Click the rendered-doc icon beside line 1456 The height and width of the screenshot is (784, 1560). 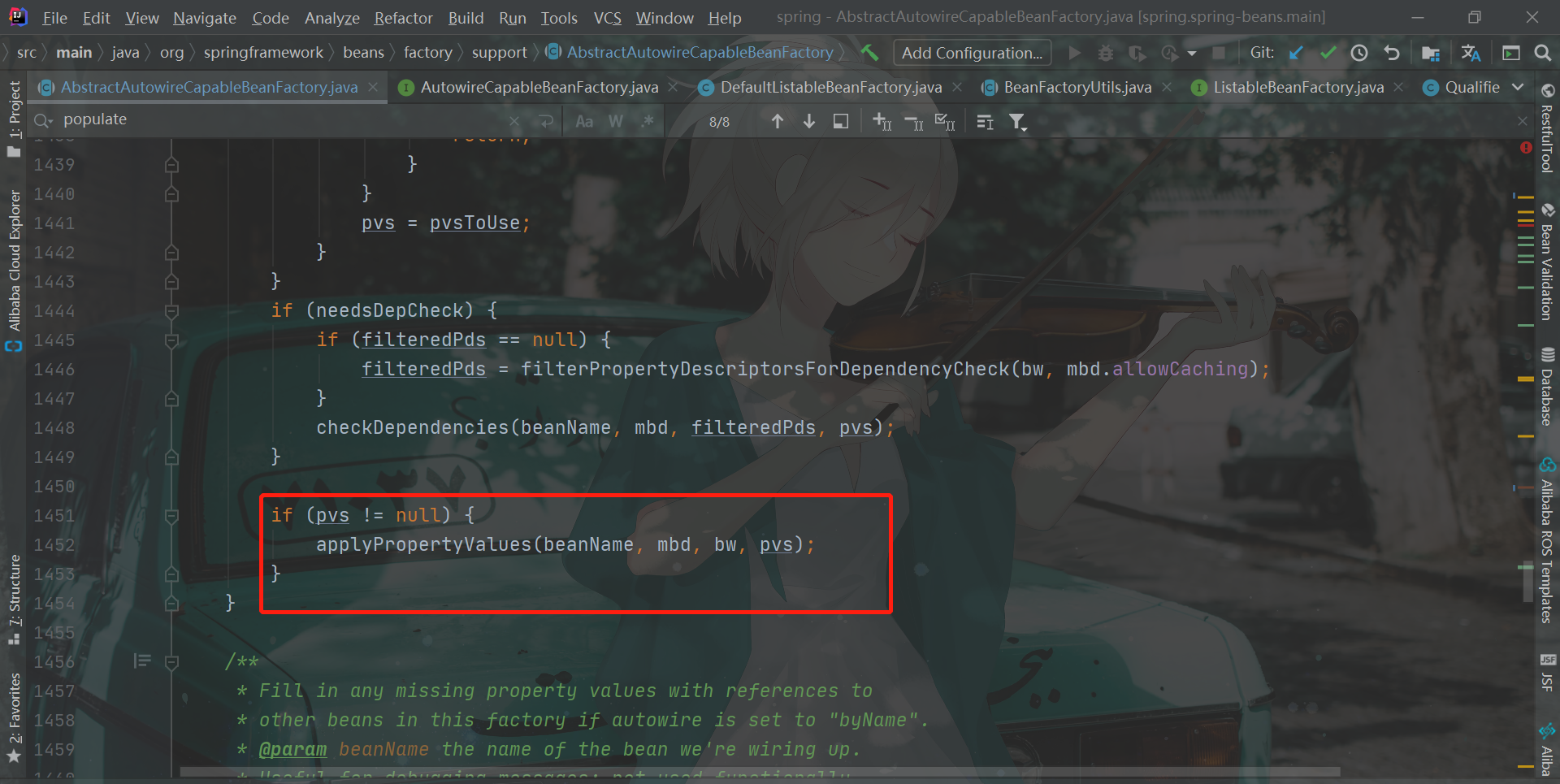[142, 661]
